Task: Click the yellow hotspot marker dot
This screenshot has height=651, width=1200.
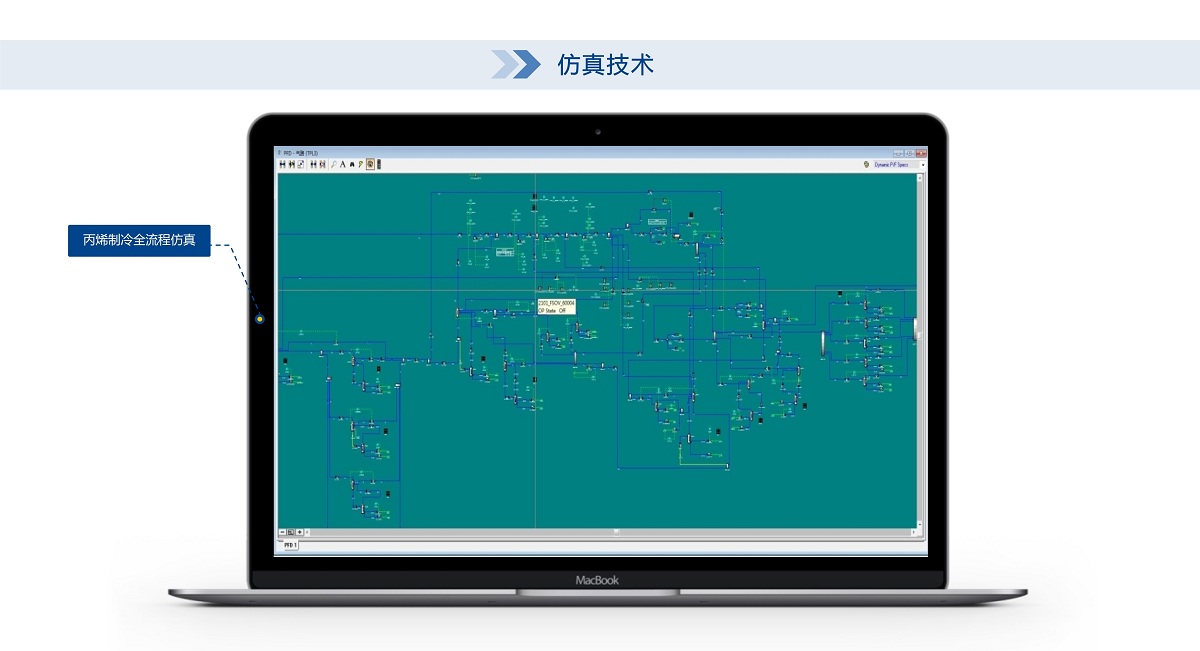Action: pyautogui.click(x=260, y=319)
